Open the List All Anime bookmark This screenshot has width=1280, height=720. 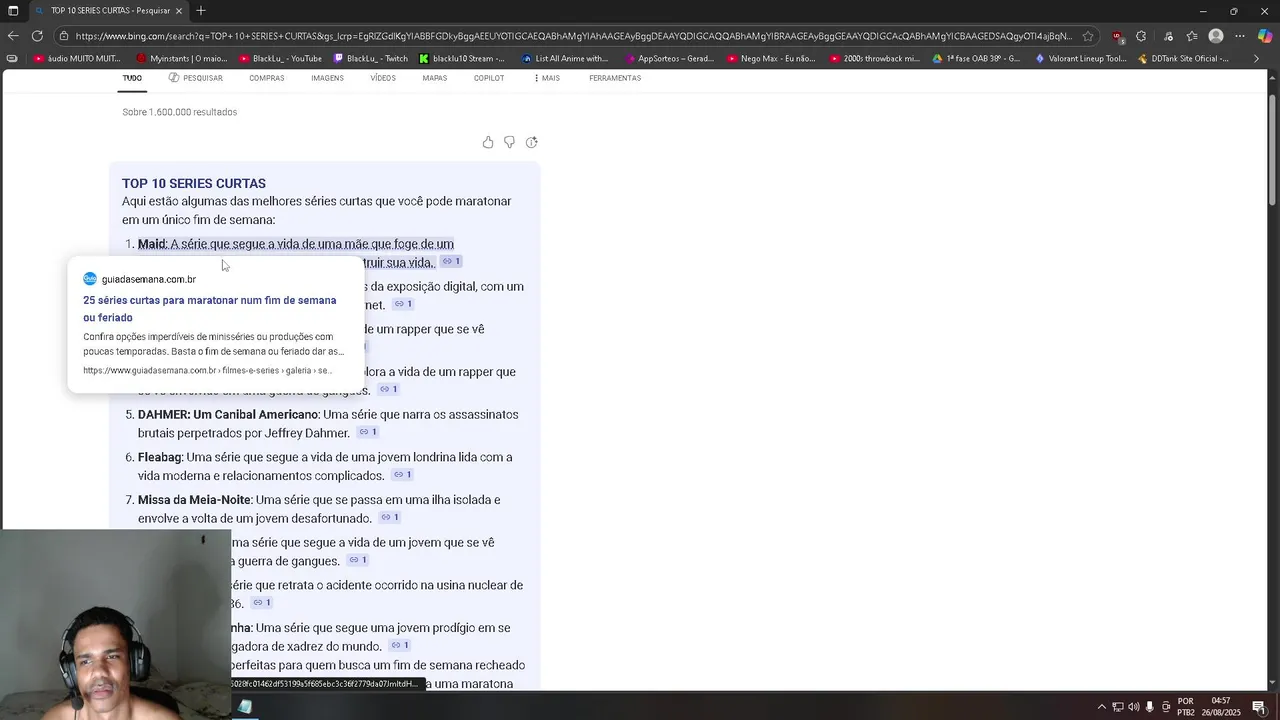point(565,59)
